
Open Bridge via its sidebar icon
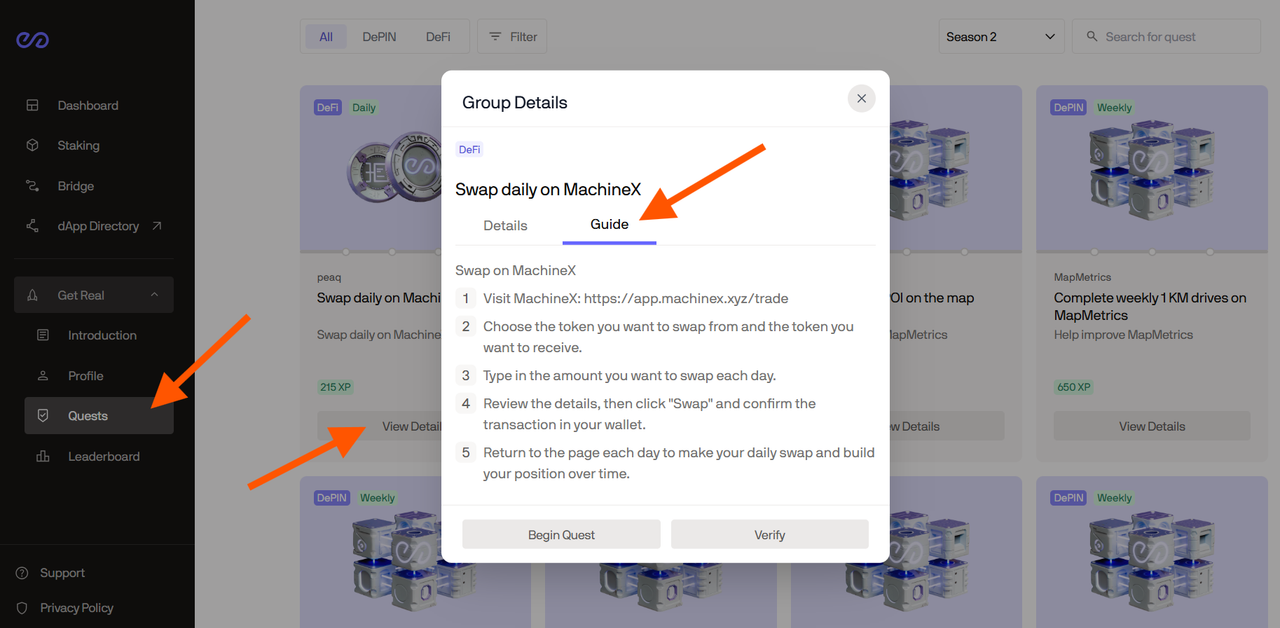pos(33,186)
